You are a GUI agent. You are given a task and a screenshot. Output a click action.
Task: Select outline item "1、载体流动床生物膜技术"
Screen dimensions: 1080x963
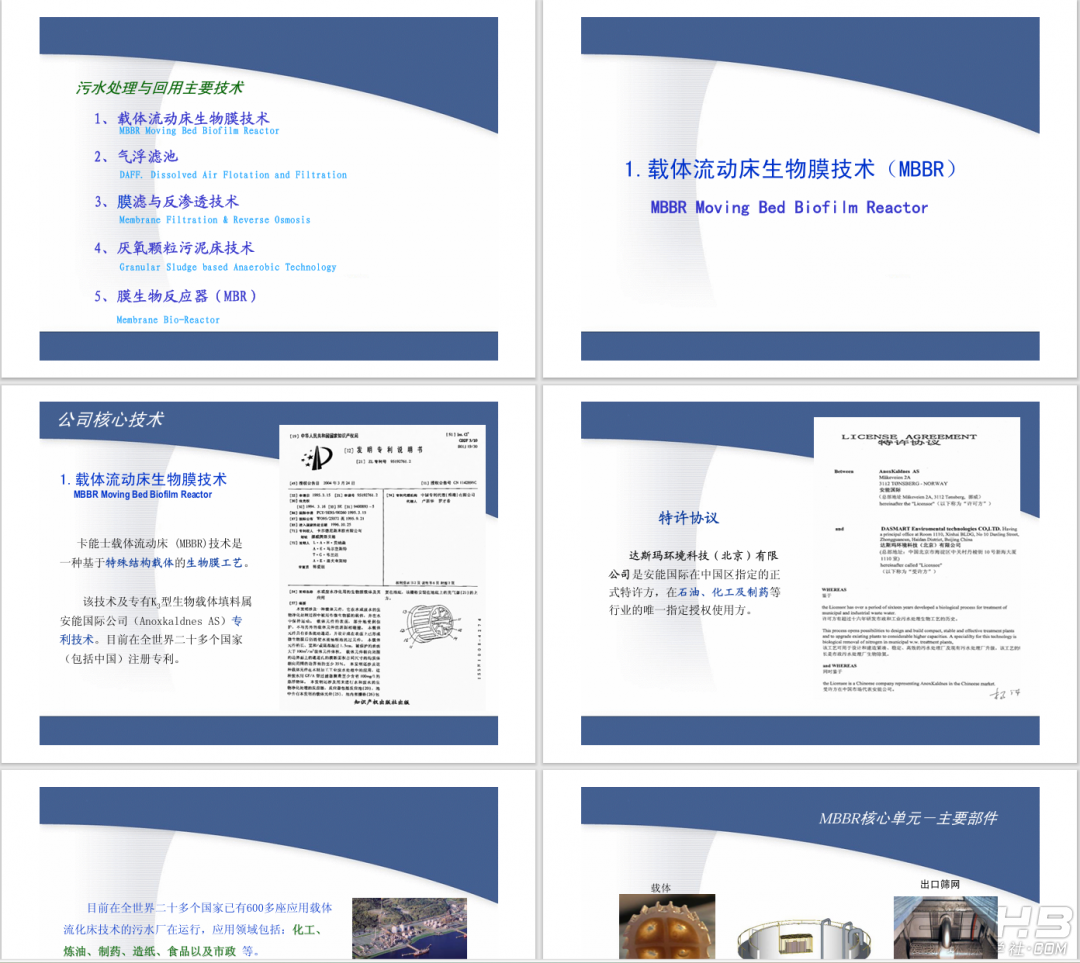coord(181,118)
